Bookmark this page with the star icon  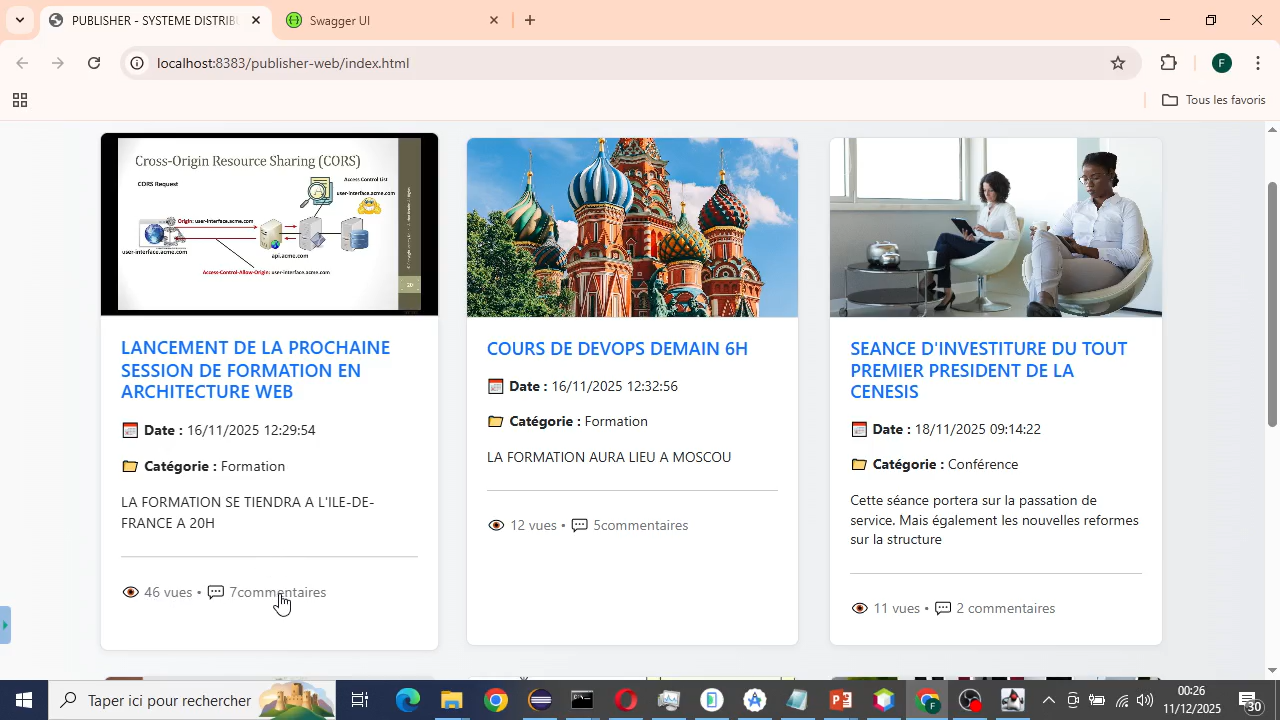tap(1117, 62)
